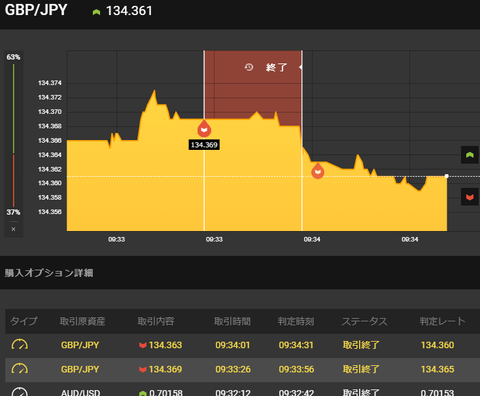Click the gauge icon in 09:34:01 row
The height and width of the screenshot is (396, 480).
point(20,345)
